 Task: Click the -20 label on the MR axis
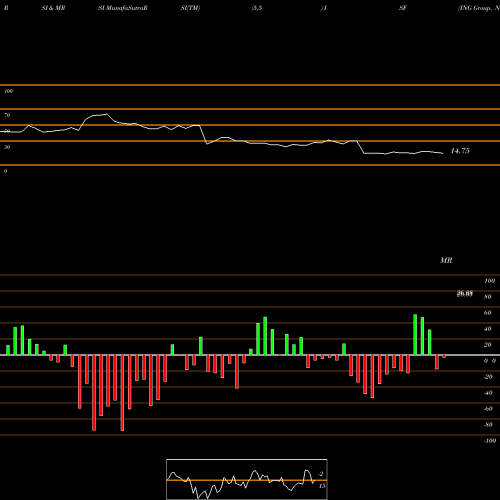pos(488,377)
